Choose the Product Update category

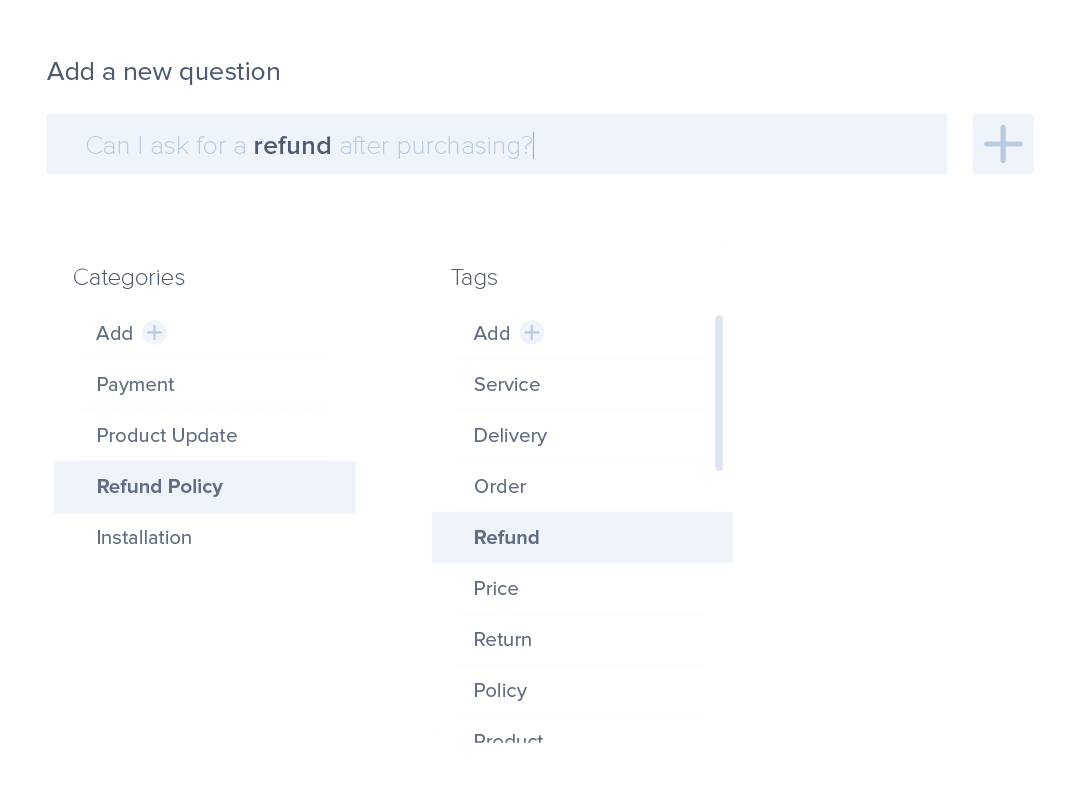(166, 435)
